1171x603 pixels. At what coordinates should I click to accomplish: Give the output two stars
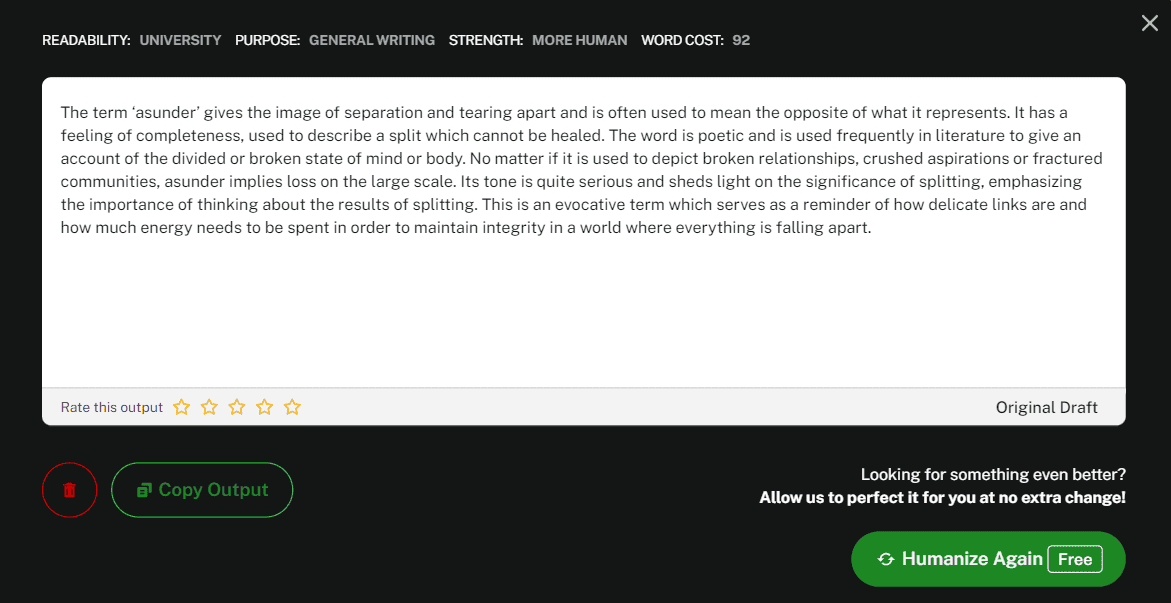click(x=209, y=407)
